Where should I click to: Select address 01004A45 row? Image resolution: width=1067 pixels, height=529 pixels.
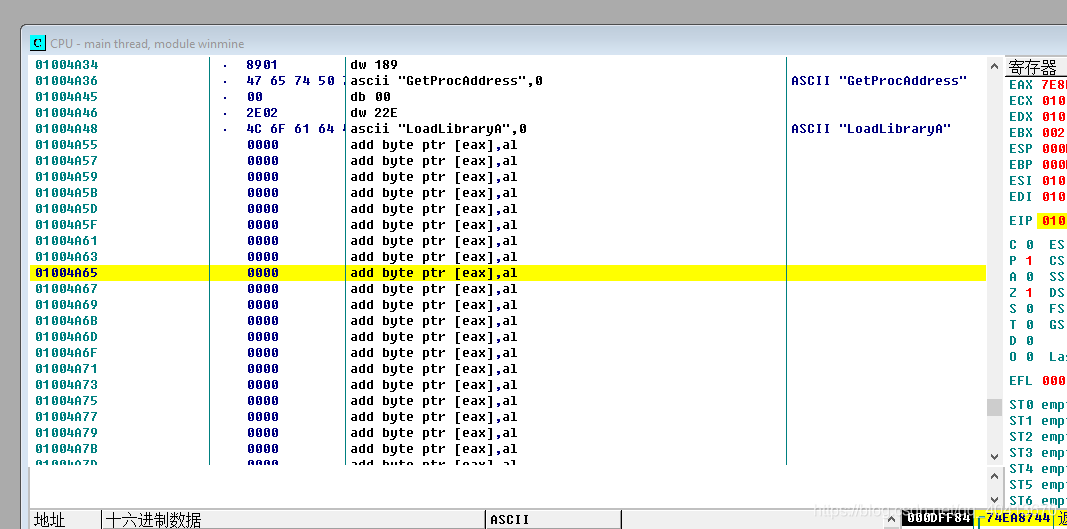[x=67, y=97]
